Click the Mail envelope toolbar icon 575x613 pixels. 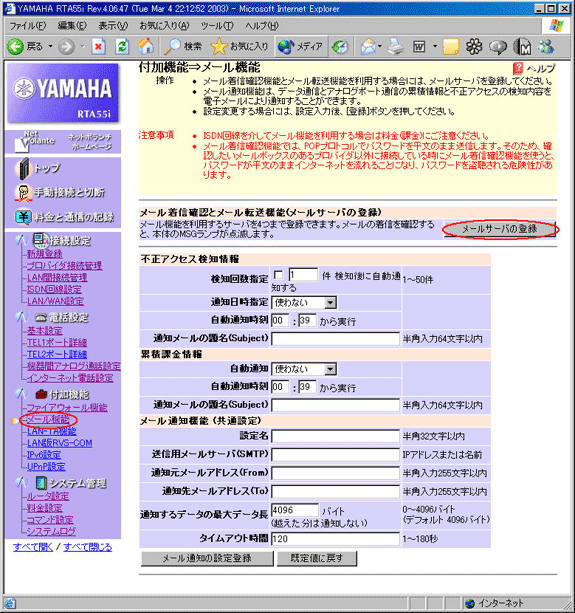pyautogui.click(x=368, y=47)
